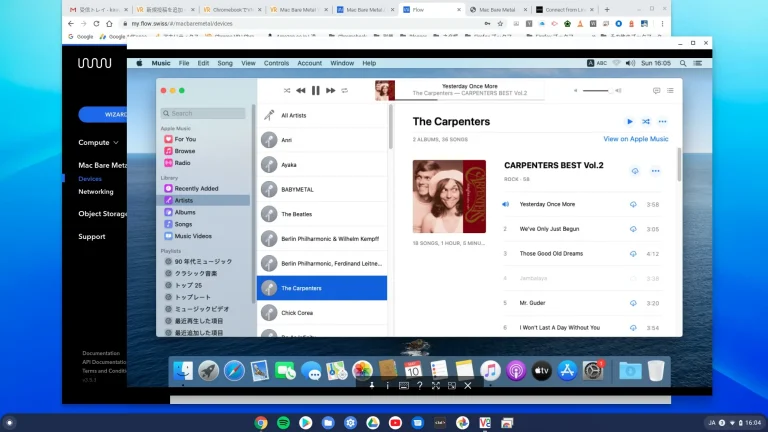The width and height of the screenshot is (768, 432).
Task: Skip to next track in Music
Action: 331,91
